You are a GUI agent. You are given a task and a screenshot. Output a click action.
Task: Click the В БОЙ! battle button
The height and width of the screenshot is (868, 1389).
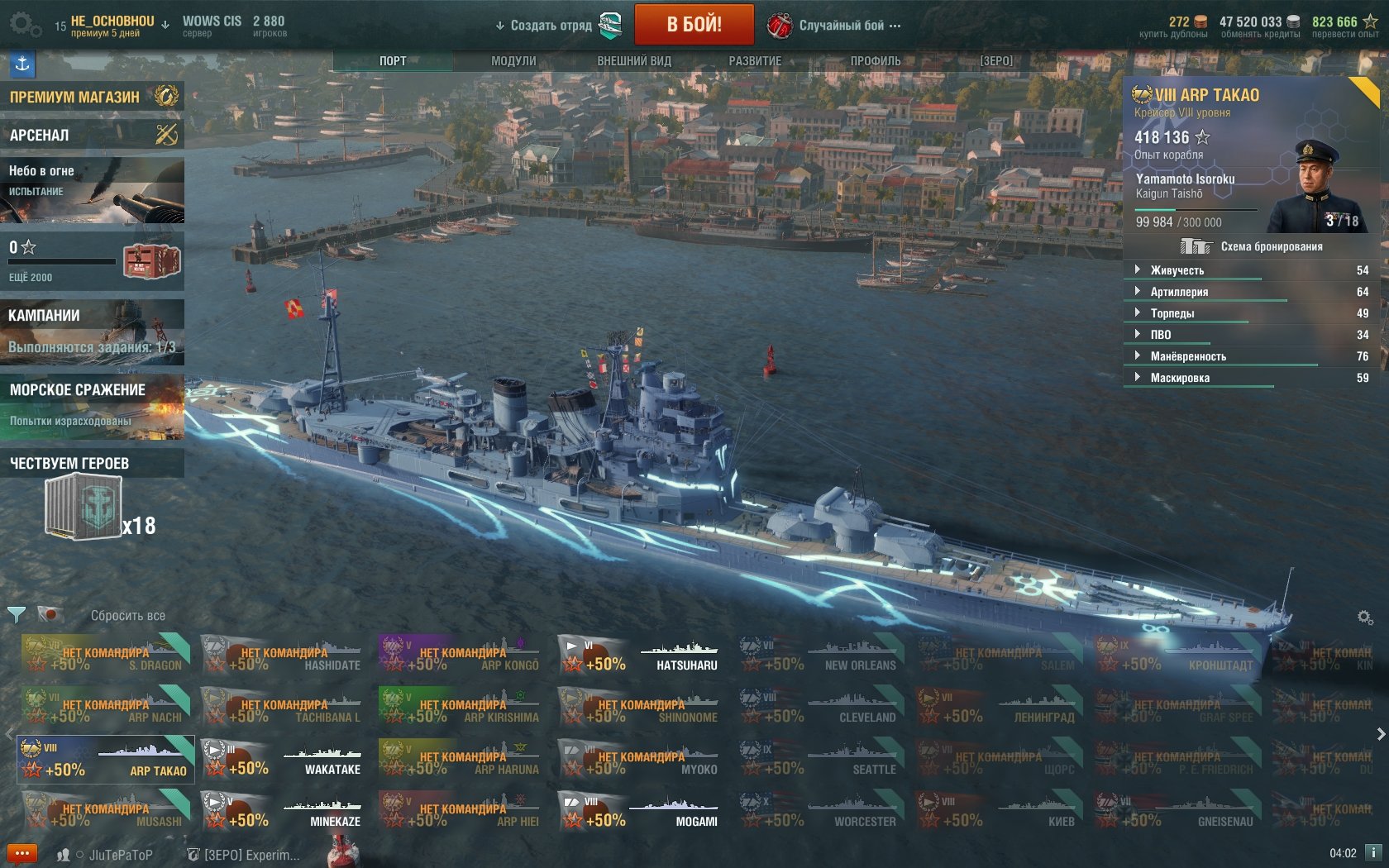(694, 25)
